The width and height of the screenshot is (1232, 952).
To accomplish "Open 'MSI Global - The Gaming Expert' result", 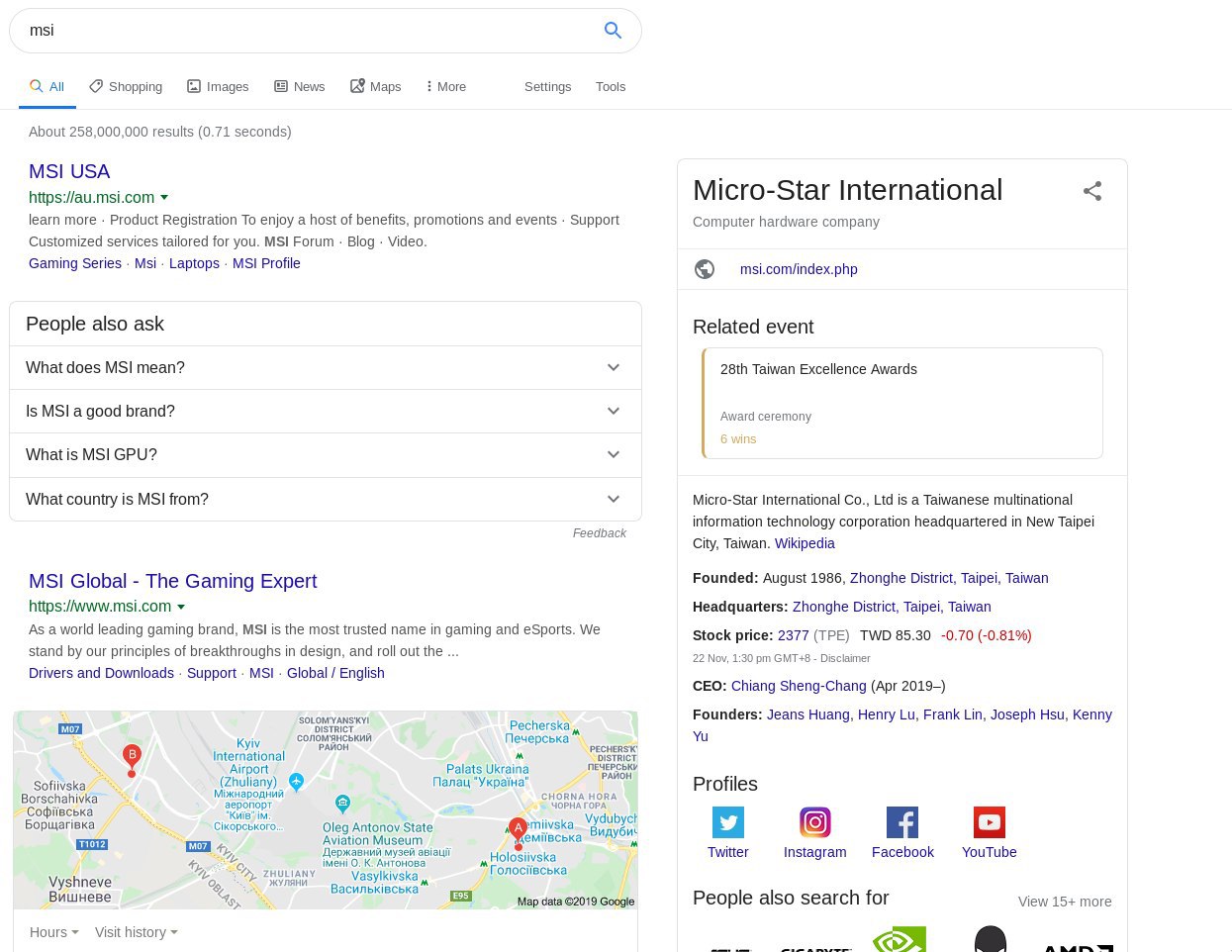I will [172, 581].
